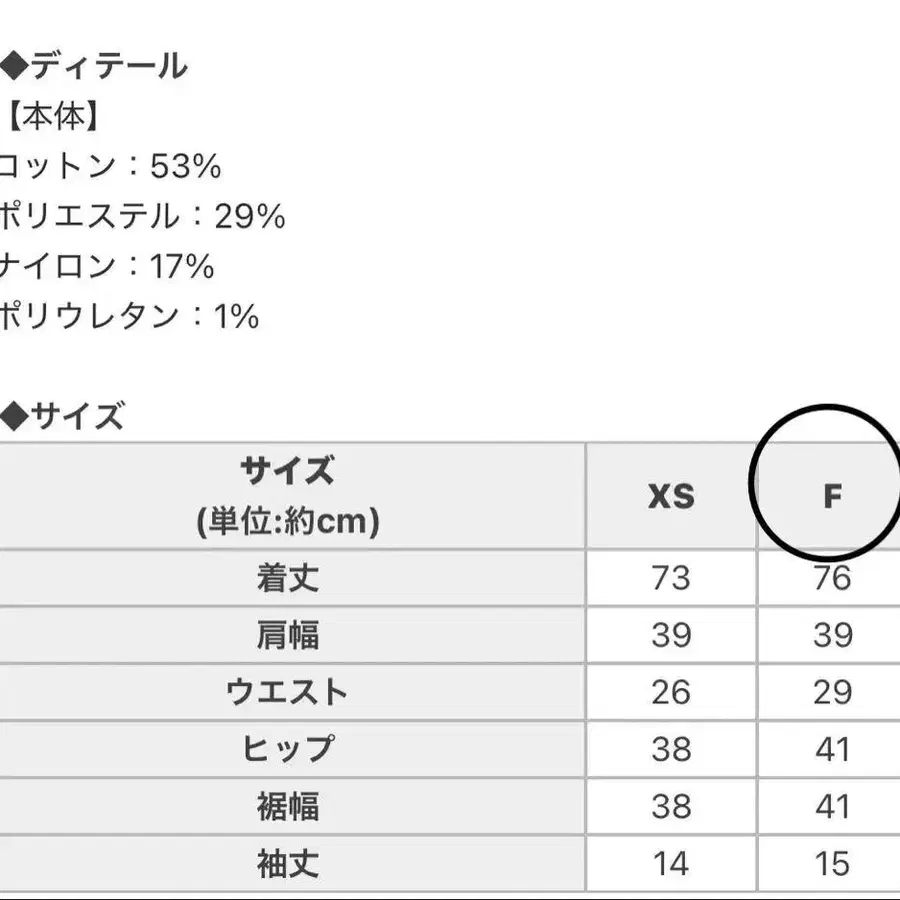Select the ナイロン：17% material line

point(107,266)
